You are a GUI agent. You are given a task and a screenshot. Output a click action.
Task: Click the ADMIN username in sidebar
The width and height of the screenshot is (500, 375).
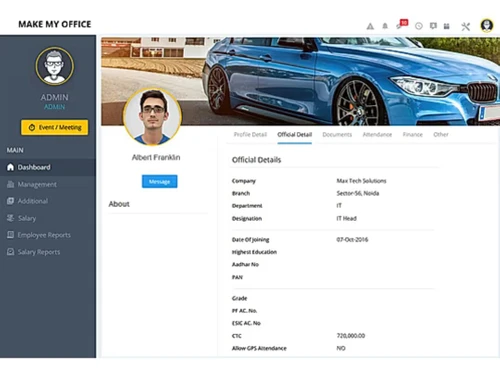54,97
